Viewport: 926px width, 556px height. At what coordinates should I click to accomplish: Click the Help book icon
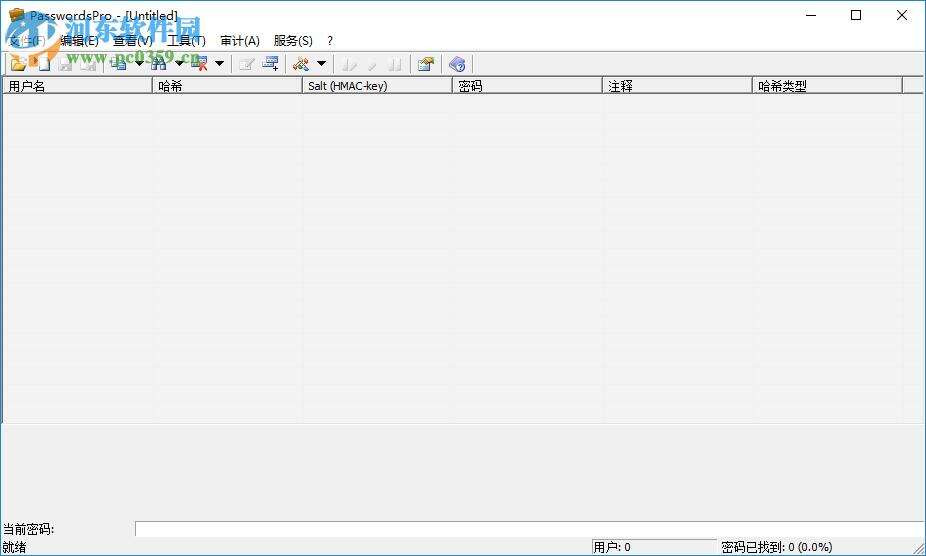pos(457,64)
